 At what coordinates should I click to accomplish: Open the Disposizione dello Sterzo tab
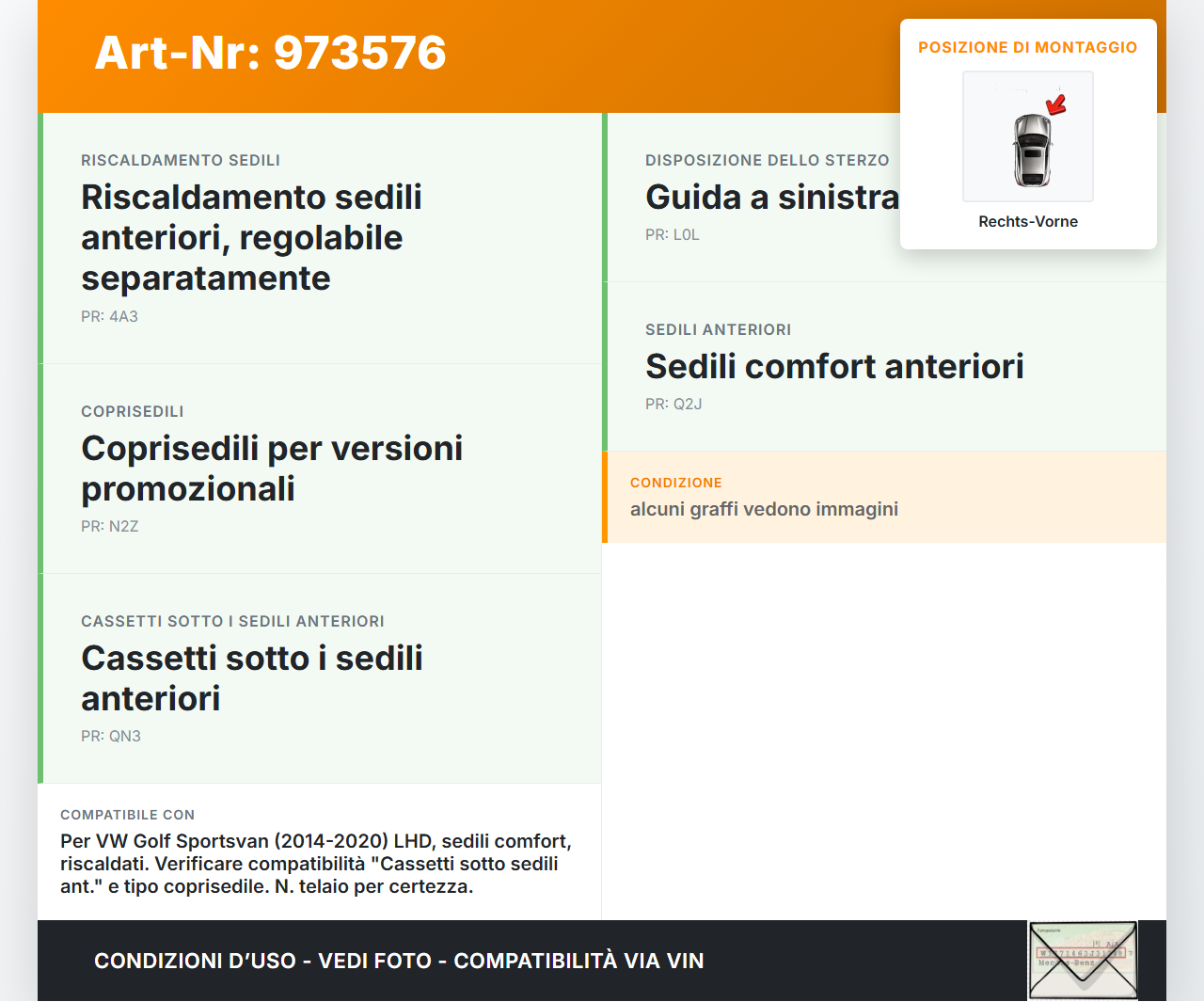pos(767,160)
